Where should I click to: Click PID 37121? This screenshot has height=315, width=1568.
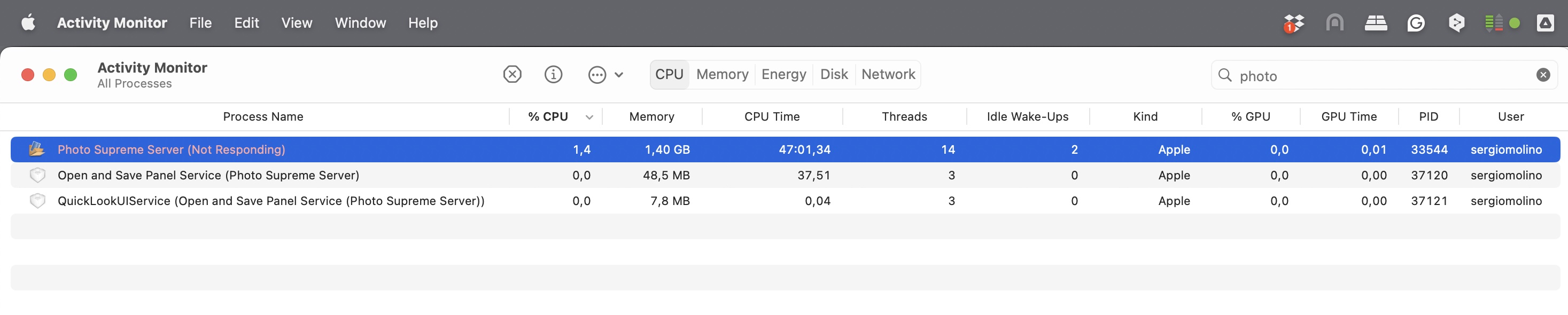coord(1429,201)
